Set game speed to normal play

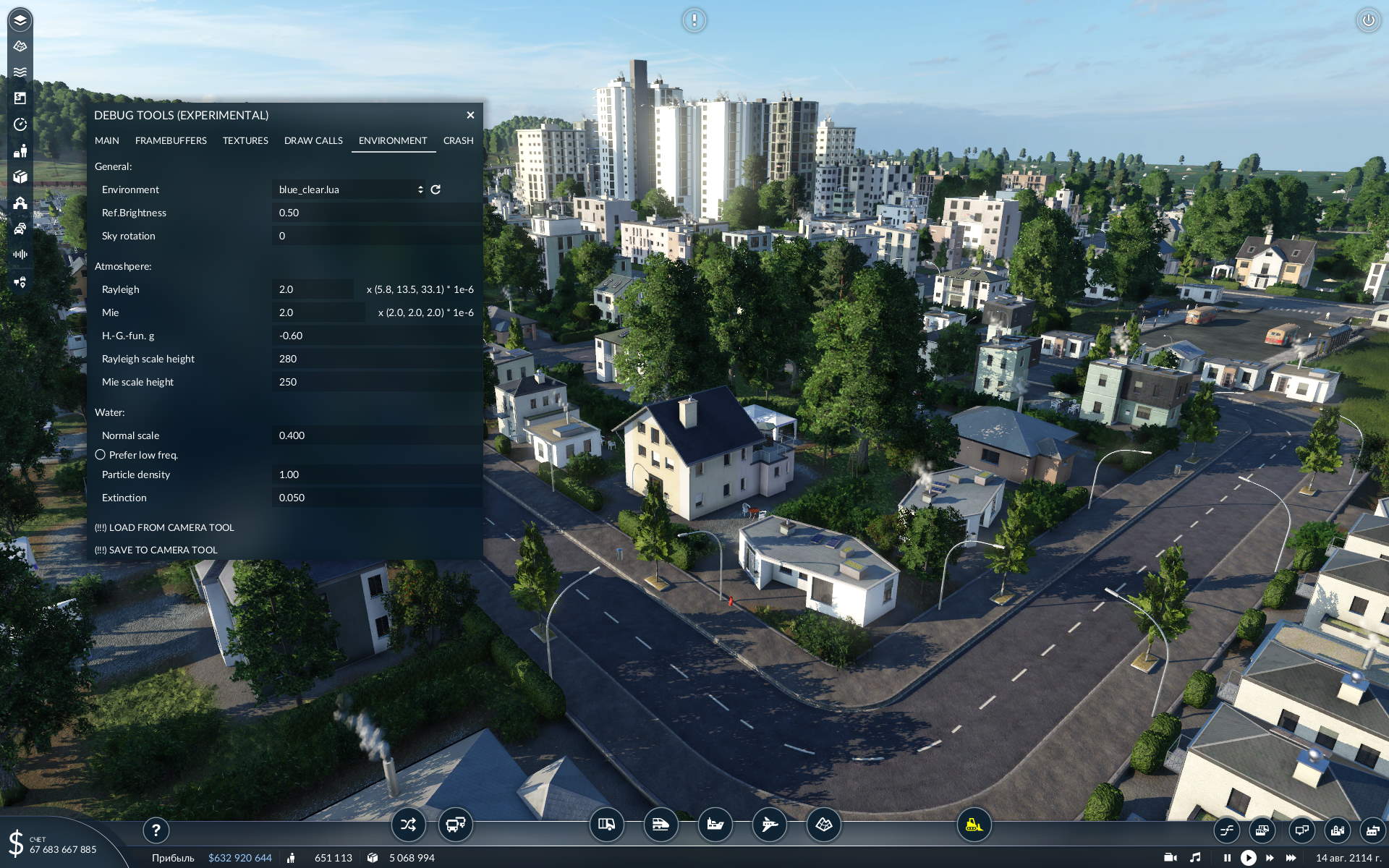[x=1249, y=858]
